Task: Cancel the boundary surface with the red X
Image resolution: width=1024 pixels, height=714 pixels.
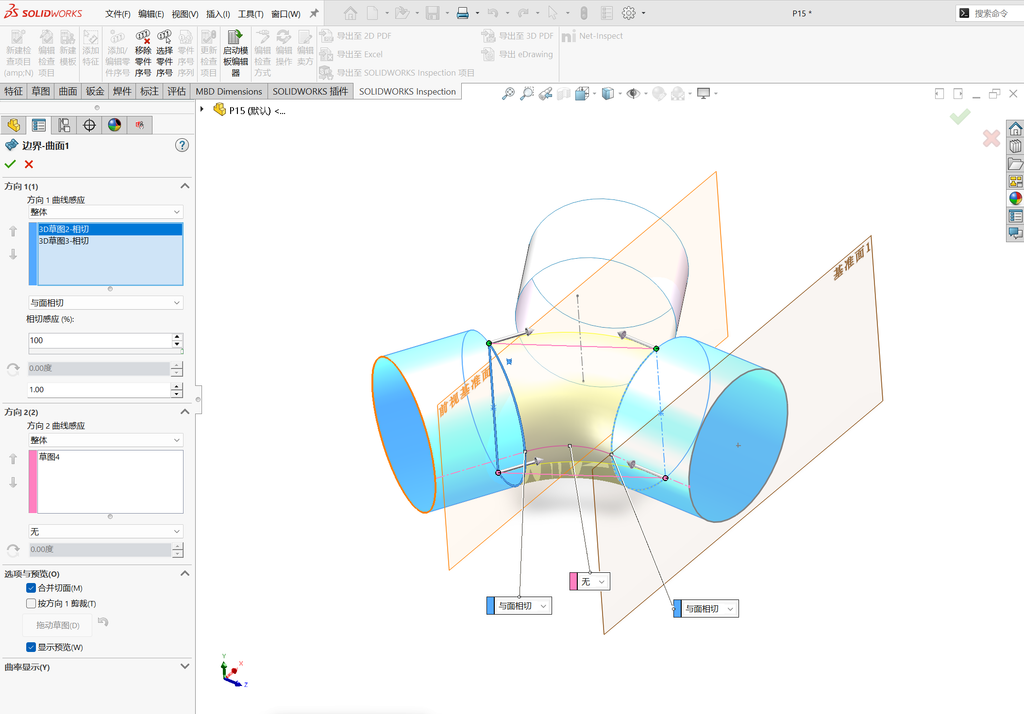Action: tap(29, 164)
